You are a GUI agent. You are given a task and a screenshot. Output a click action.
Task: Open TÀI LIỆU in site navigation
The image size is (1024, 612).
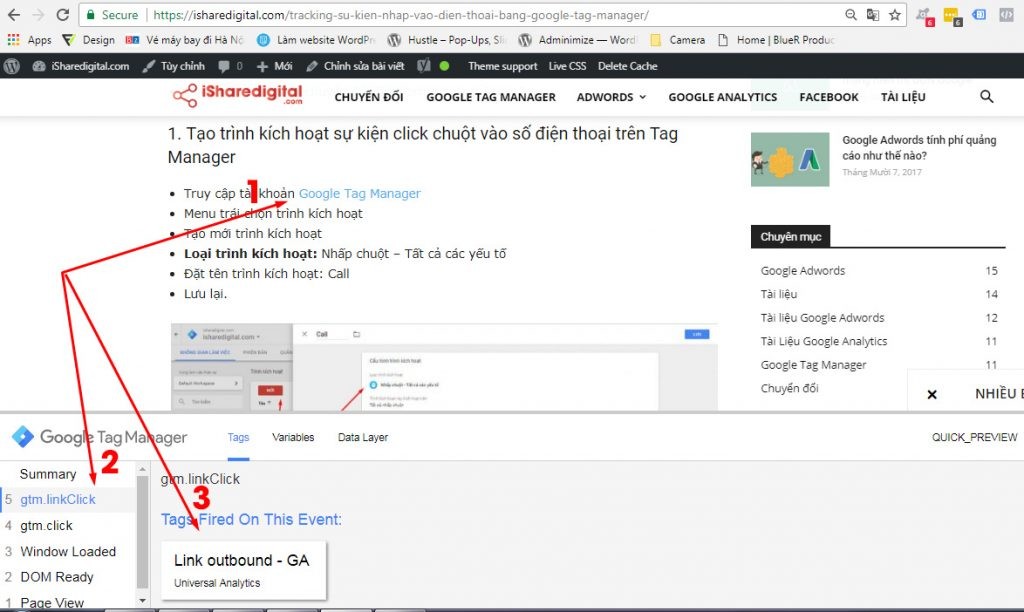click(903, 97)
